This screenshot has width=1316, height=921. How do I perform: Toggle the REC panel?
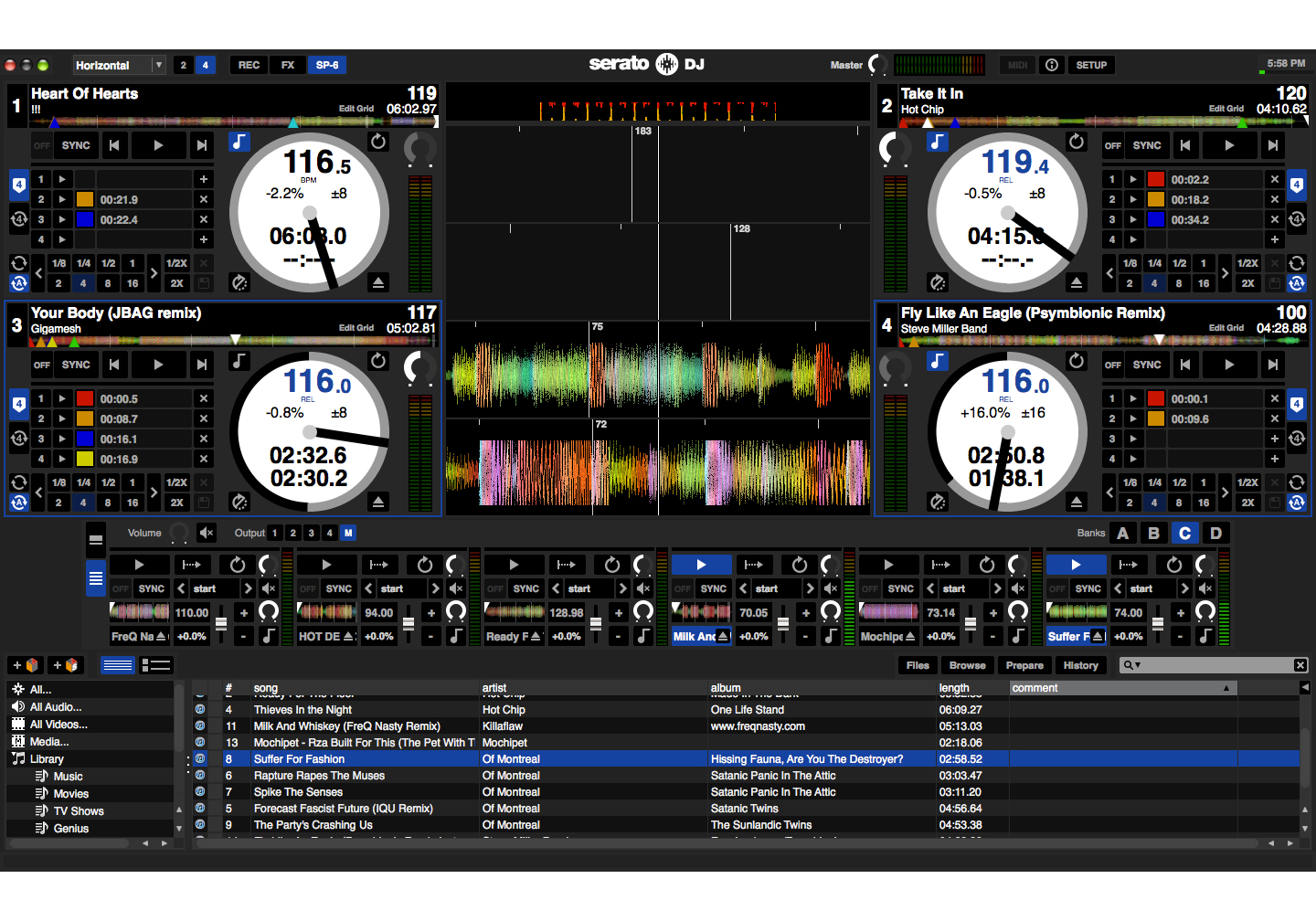point(249,65)
